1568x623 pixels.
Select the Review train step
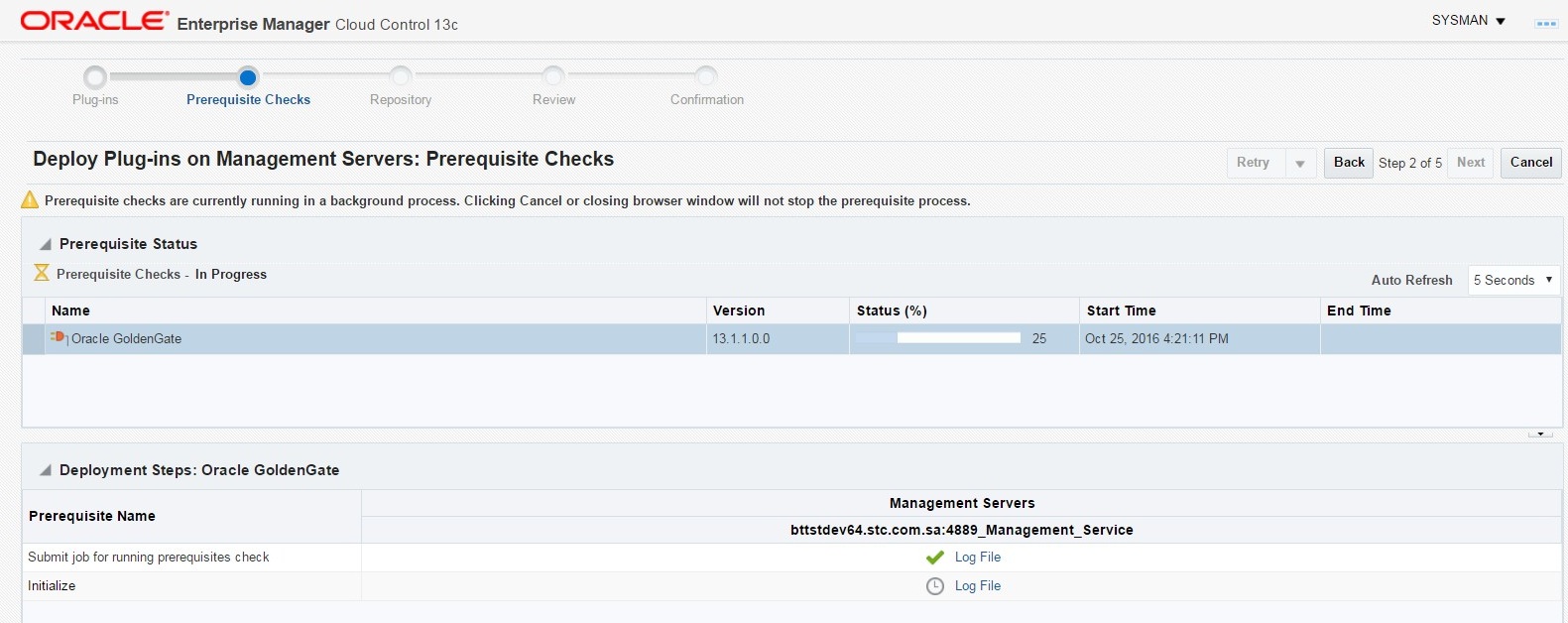tap(553, 86)
